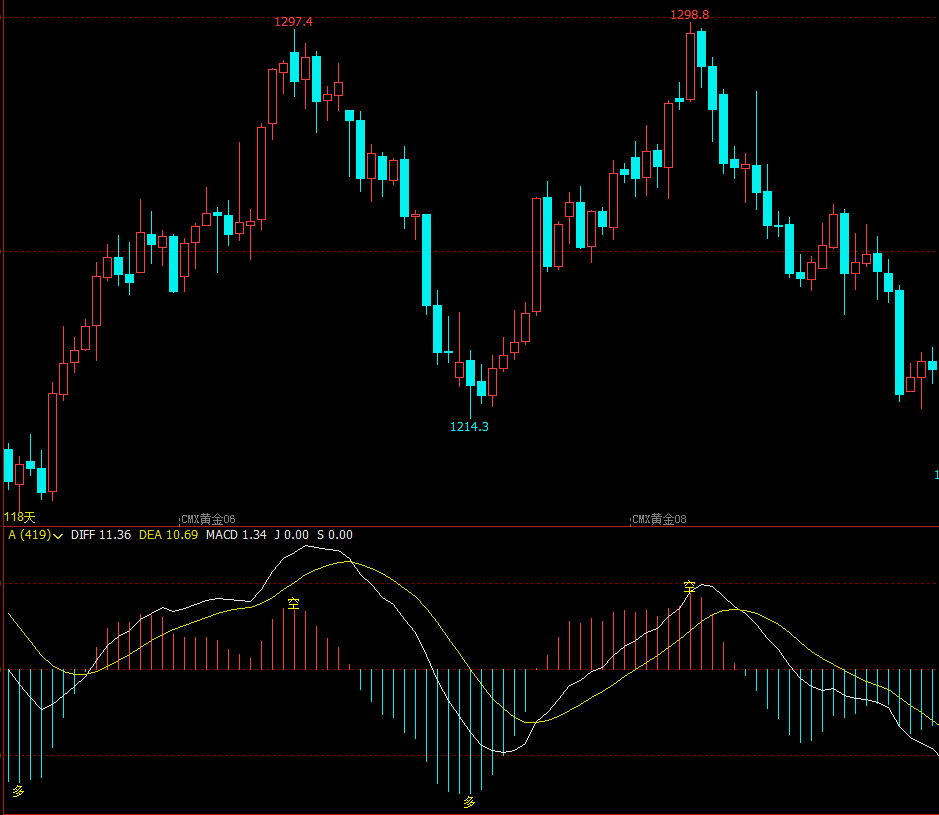Click the DIFF 11.36 value label
939x815 pixels.
(101, 535)
